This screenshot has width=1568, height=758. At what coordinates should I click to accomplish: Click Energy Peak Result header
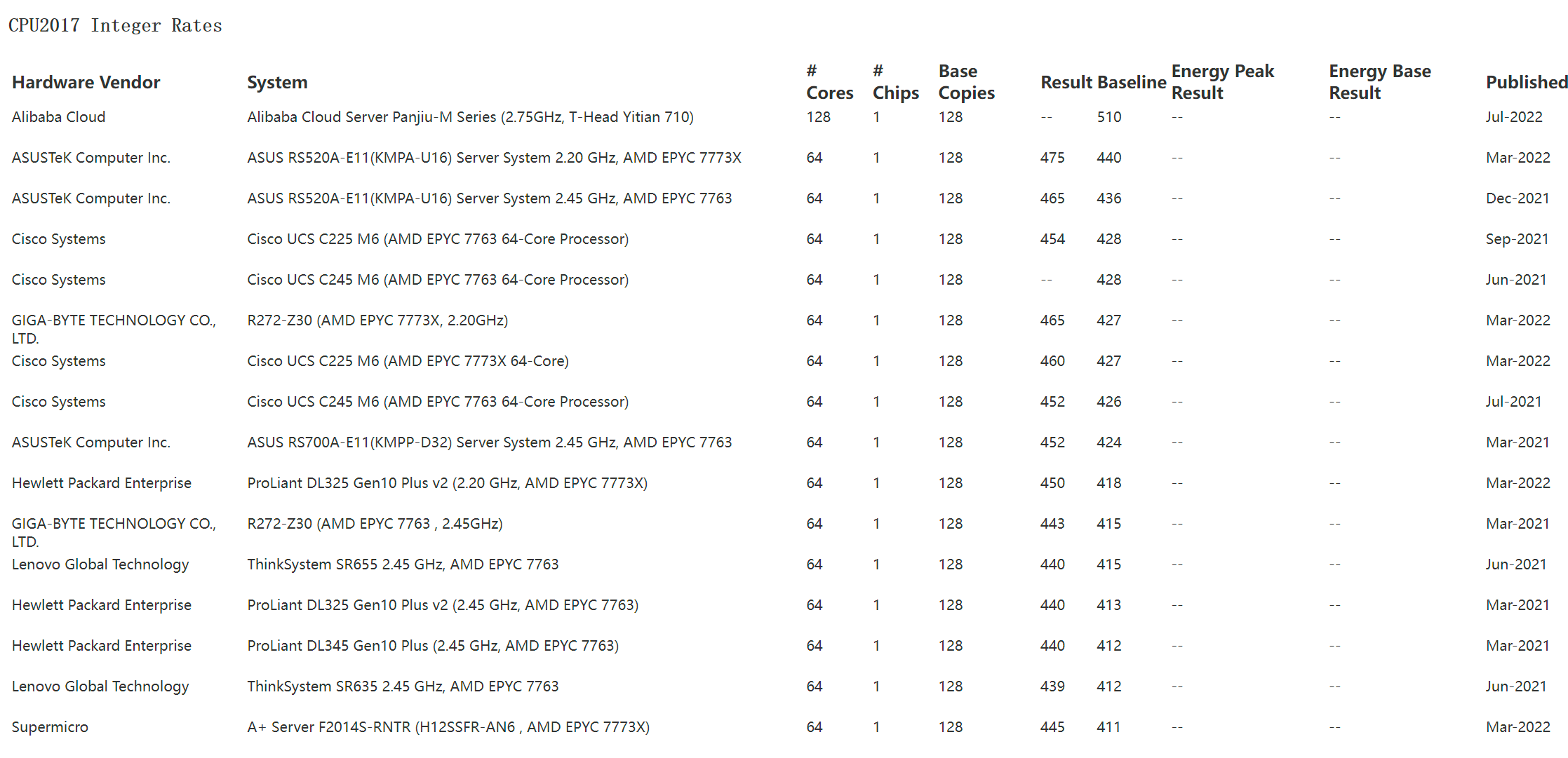1222,82
